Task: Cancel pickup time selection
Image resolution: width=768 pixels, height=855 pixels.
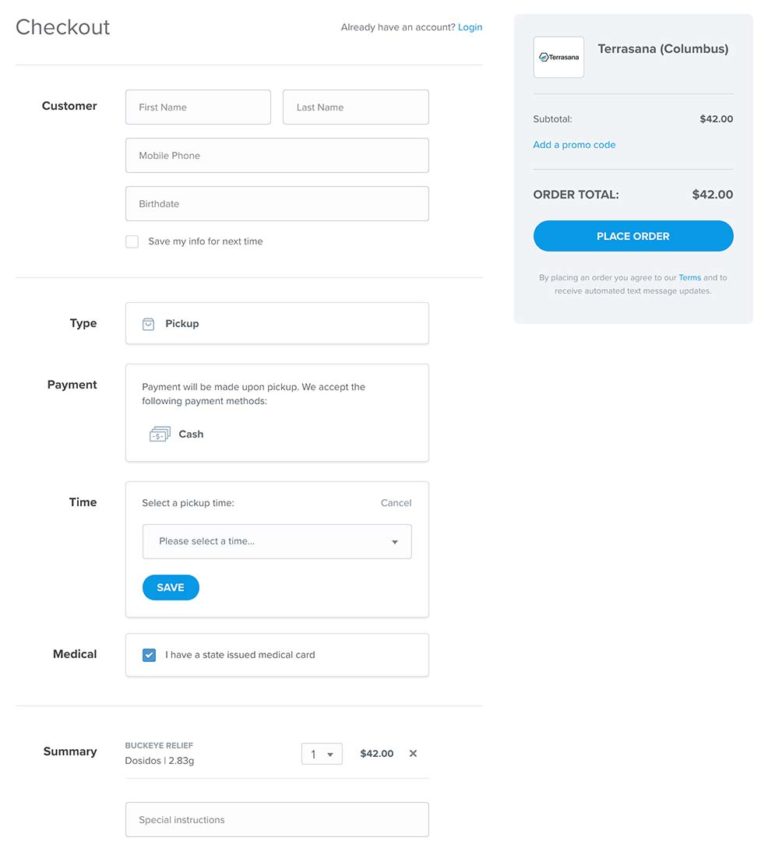Action: coord(396,503)
